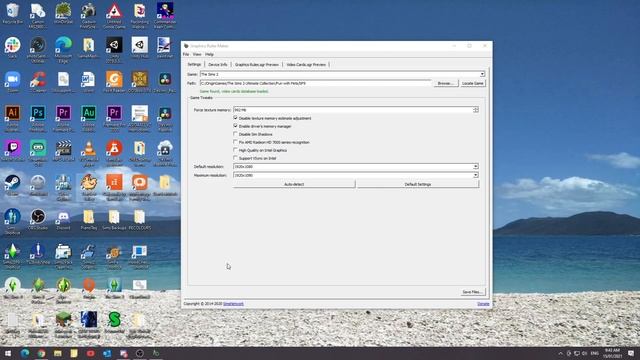The image size is (640, 360).
Task: Select the white Unity Hub desktop icon
Action: (x=140, y=47)
